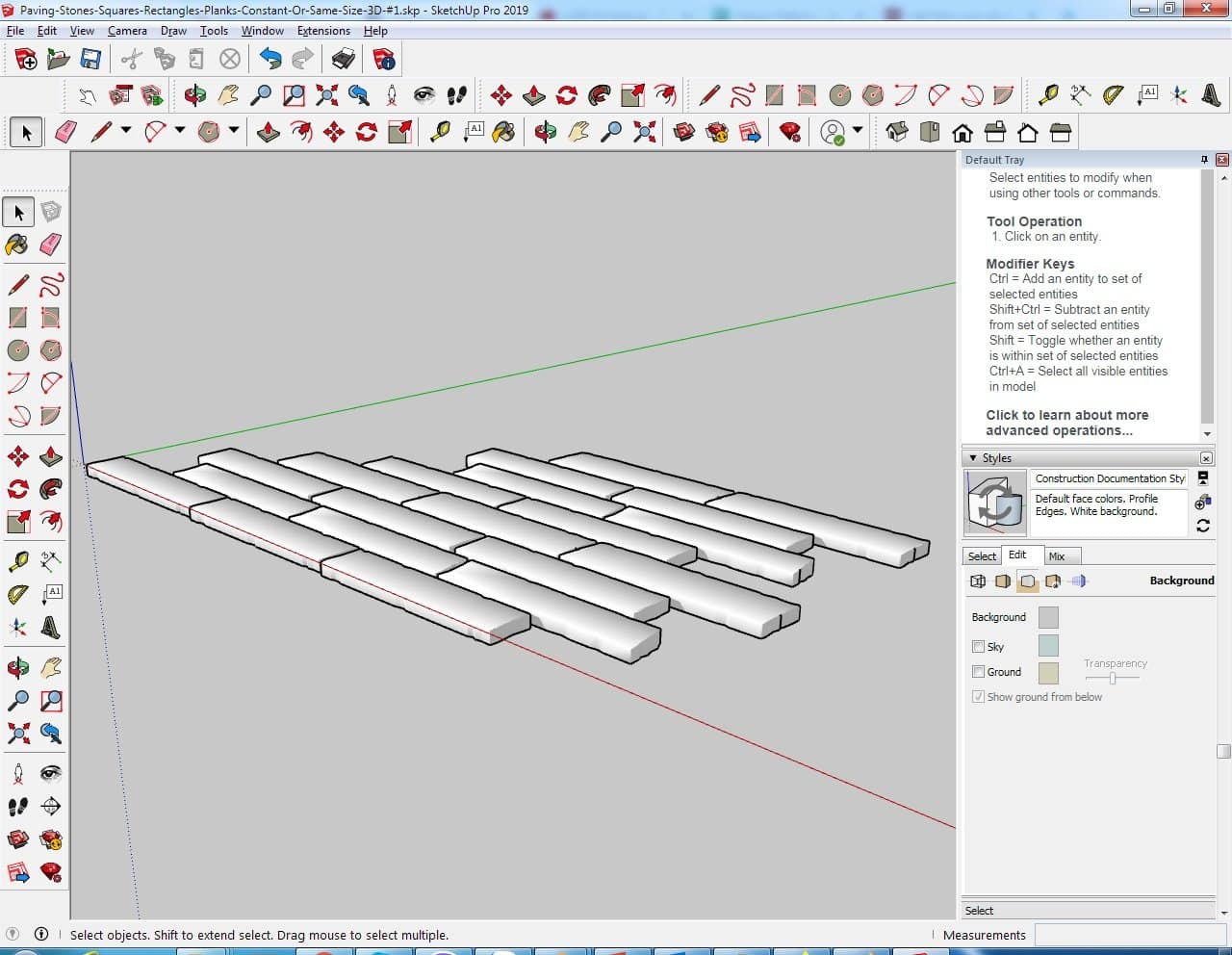Activate the Push/Pull tool in left toolbar

(51, 456)
